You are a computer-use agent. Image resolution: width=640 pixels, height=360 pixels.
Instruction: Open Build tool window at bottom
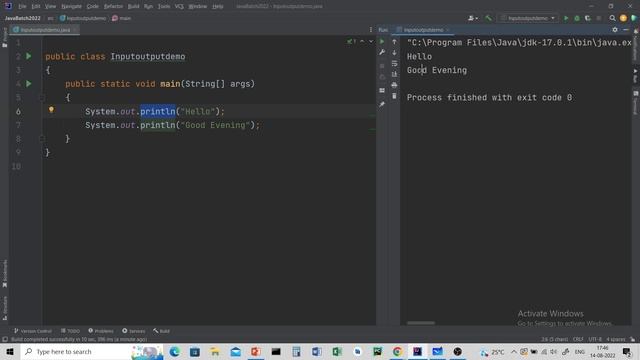tap(162, 331)
